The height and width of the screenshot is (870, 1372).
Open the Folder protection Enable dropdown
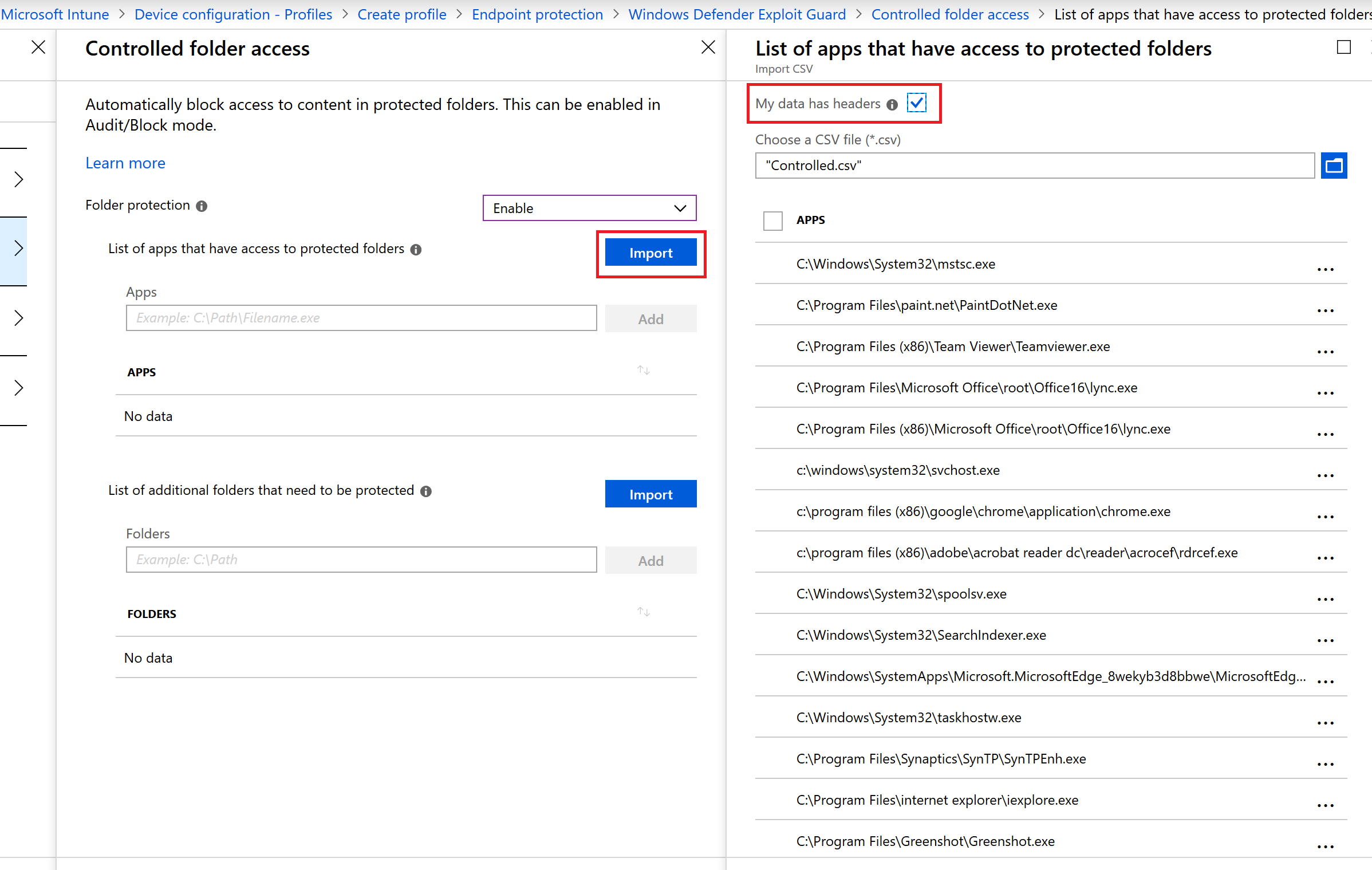tap(589, 208)
